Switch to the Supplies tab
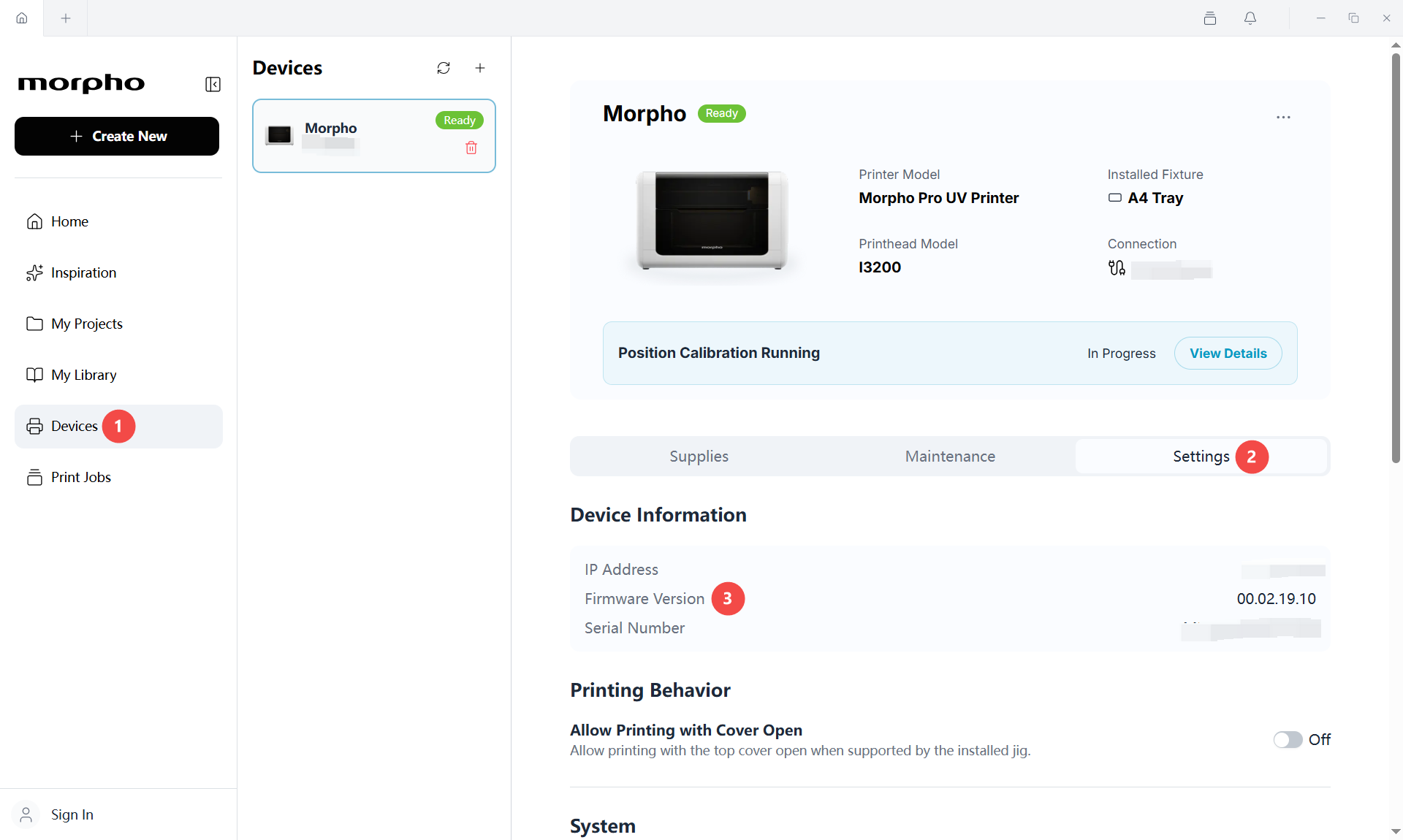This screenshot has width=1403, height=840. [699, 457]
